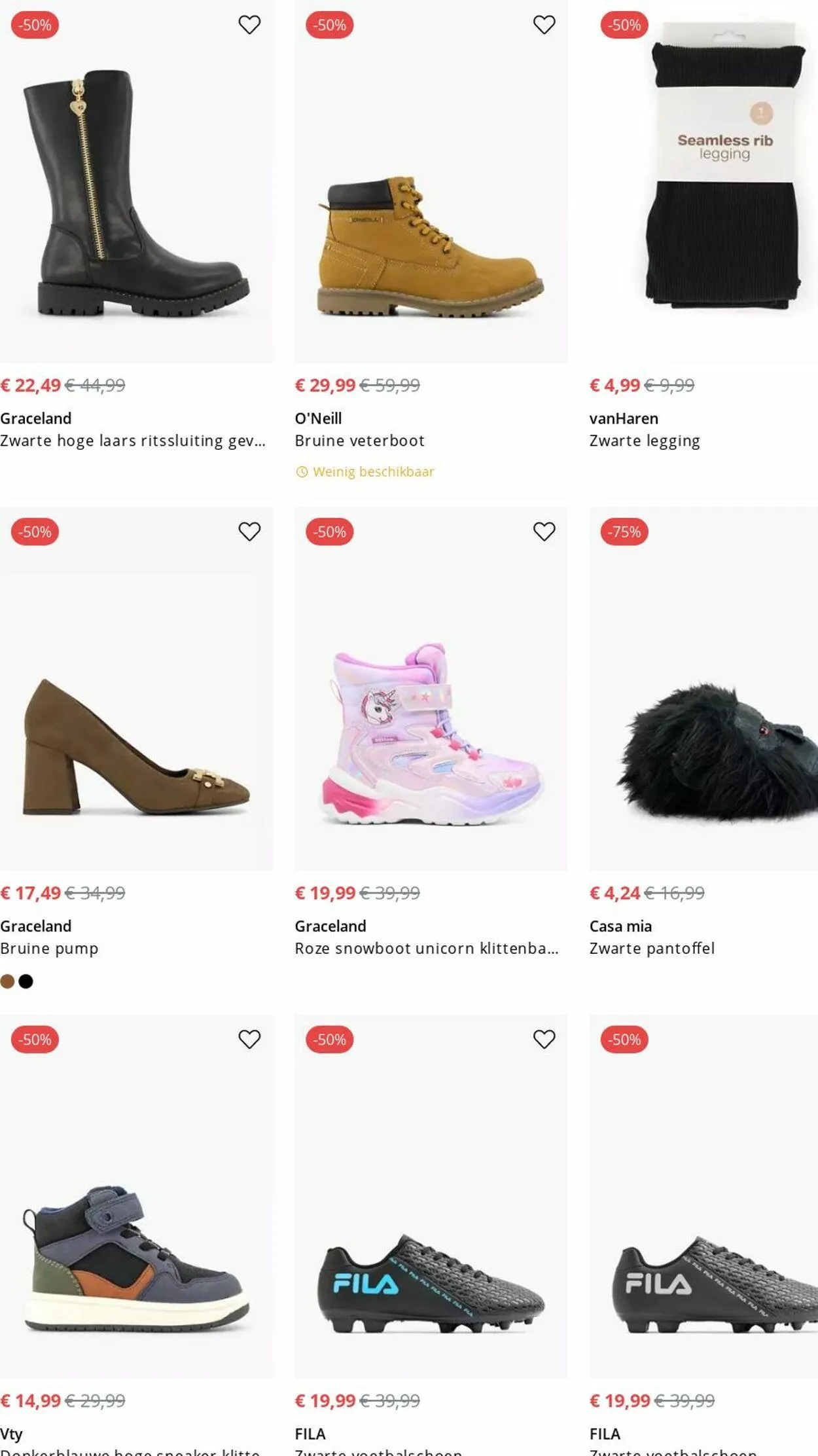This screenshot has height=1456, width=818.
Task: Open the 'Bruine veterboot' product link
Action: click(x=360, y=441)
